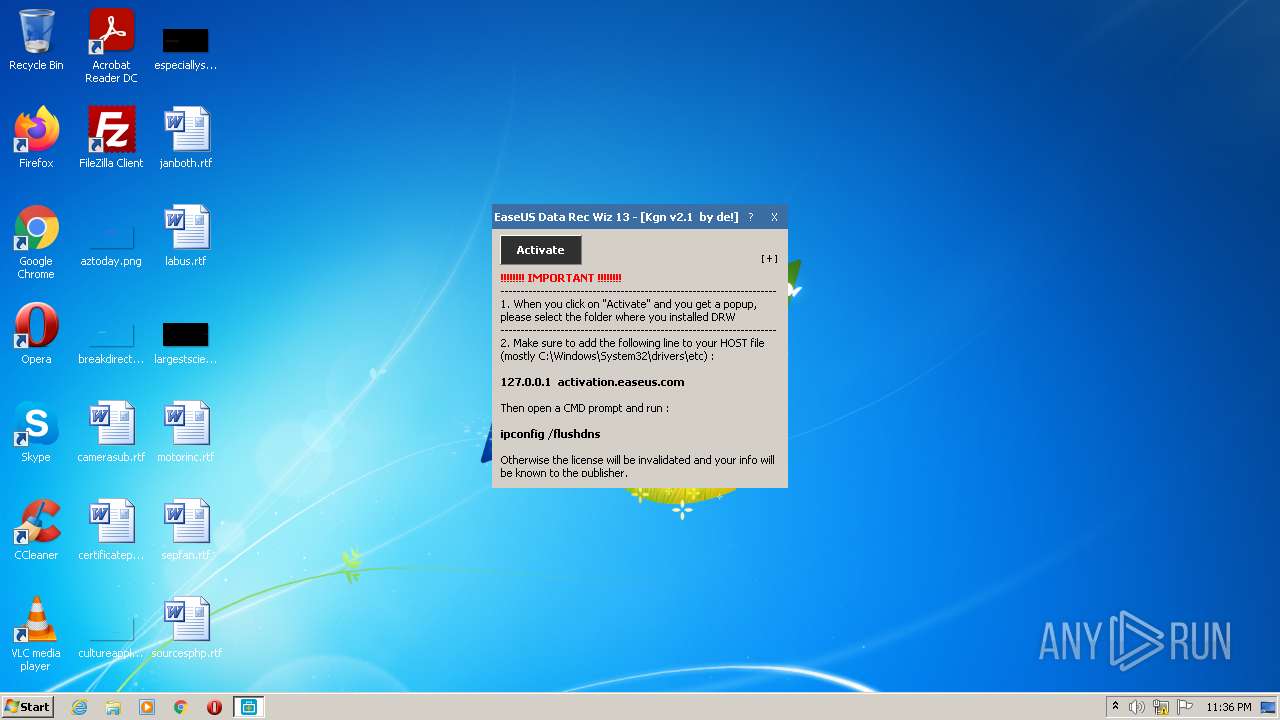Viewport: 1280px width, 720px height.
Task: Open Opera from the taskbar
Action: pyautogui.click(x=214, y=707)
